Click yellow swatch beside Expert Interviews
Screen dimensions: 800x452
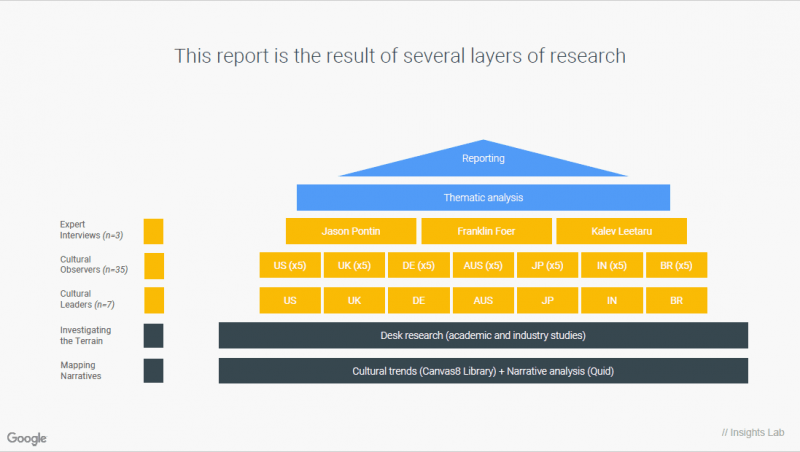tap(153, 231)
